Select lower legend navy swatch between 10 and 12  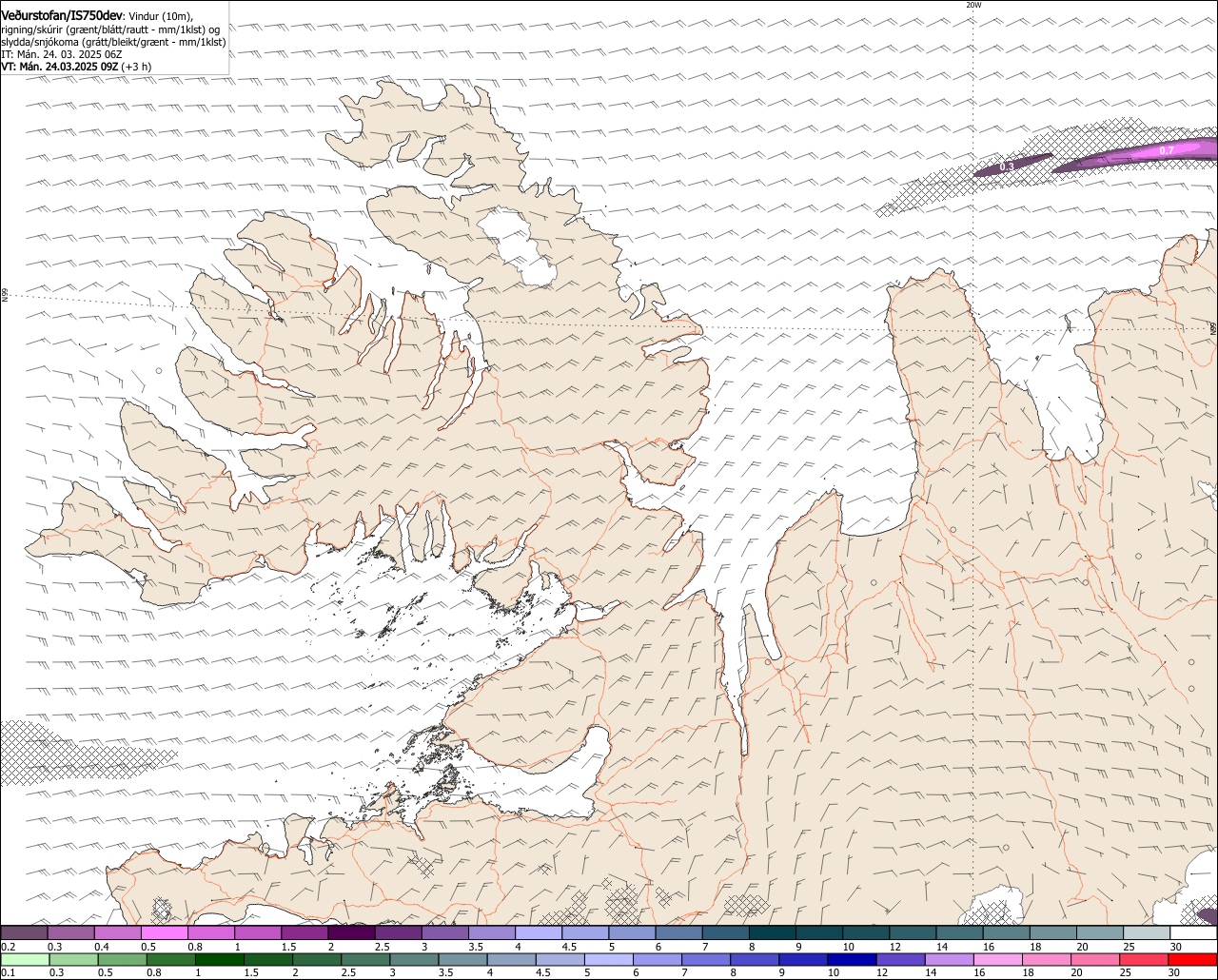click(853, 959)
